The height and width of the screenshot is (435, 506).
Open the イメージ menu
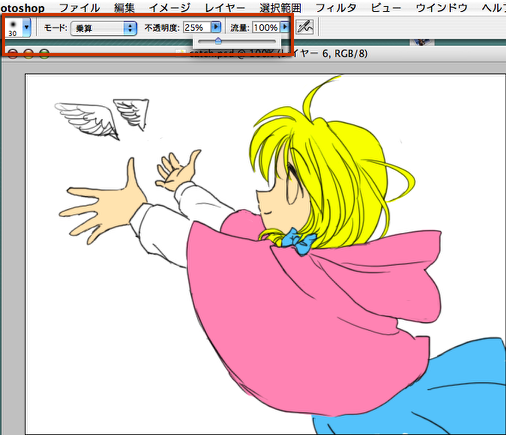point(169,7)
